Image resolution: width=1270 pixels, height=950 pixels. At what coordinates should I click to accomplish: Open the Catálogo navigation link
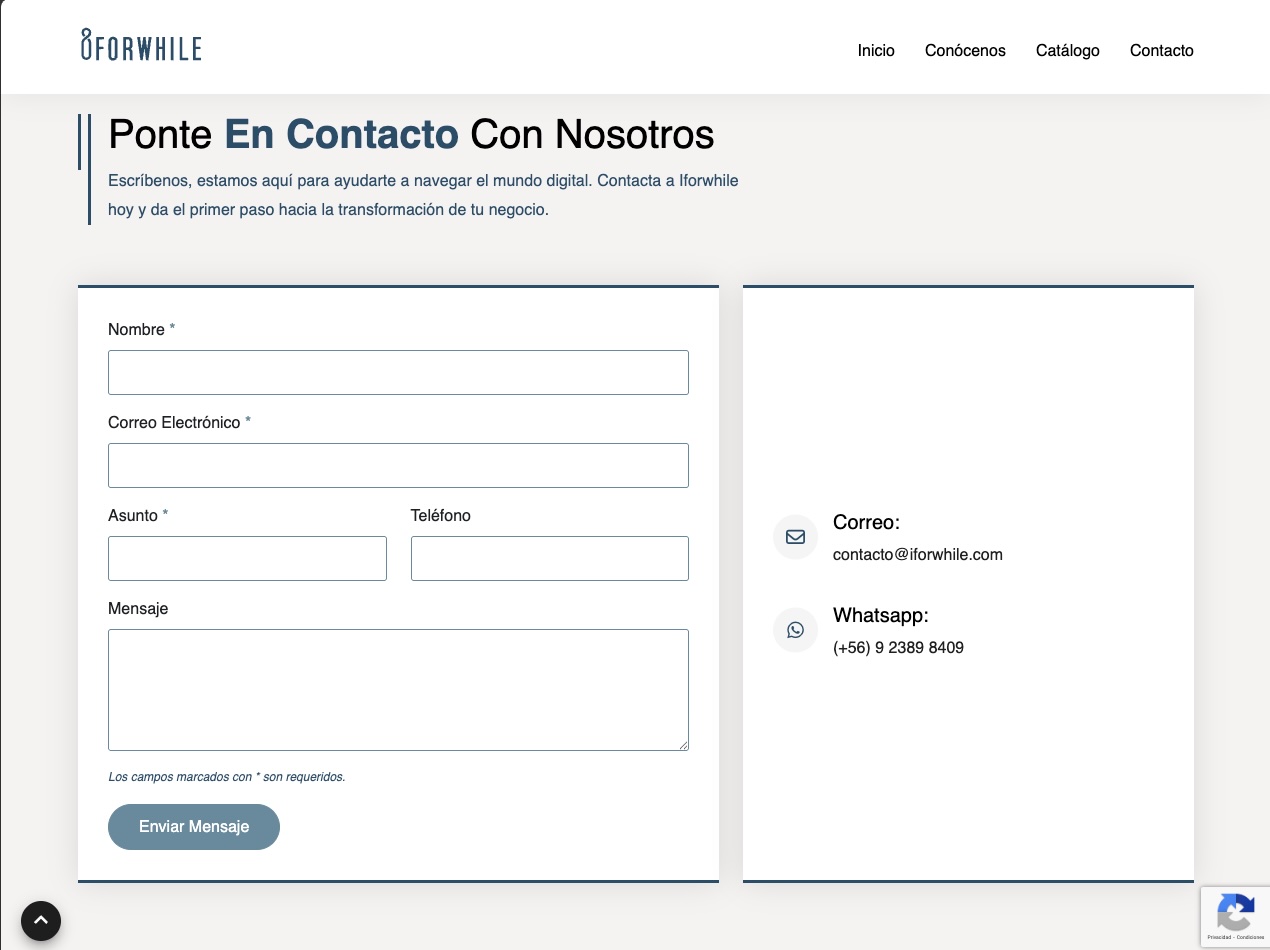tap(1067, 50)
